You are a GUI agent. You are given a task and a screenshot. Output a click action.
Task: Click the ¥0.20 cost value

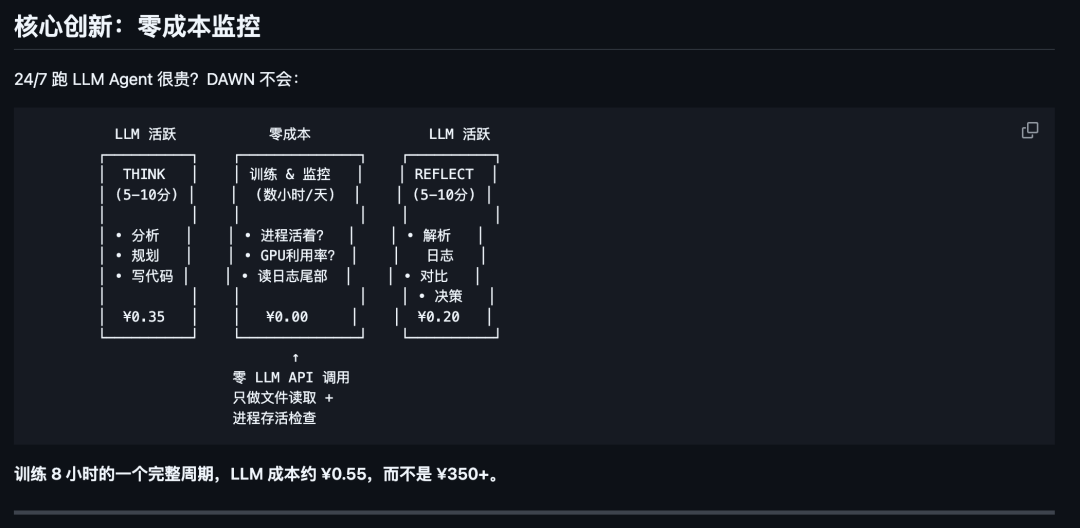click(438, 317)
